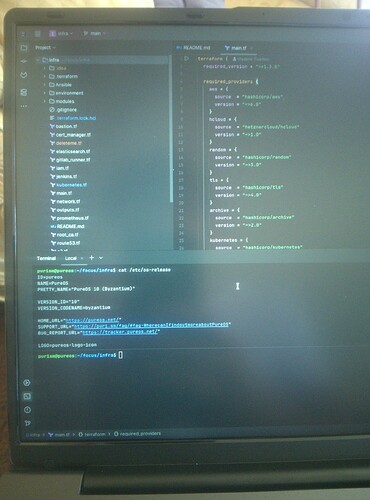Show more tool windows via ellipsis icon
Viewport: 370px width, 500px height.
[x=24, y=106]
